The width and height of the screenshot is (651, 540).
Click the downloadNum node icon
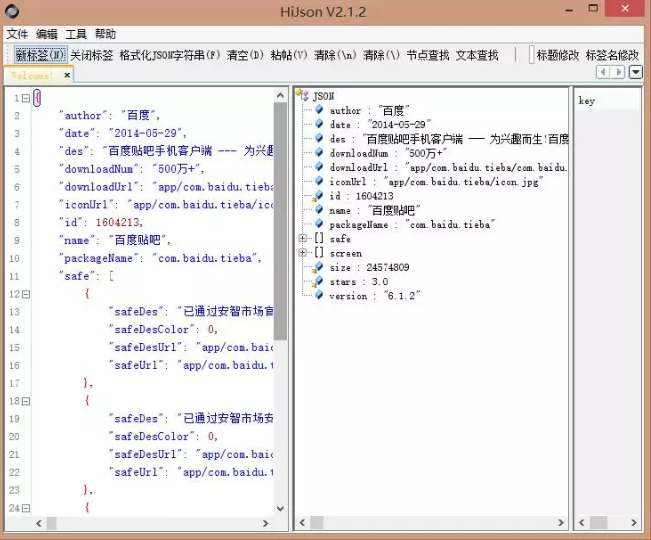[x=319, y=152]
